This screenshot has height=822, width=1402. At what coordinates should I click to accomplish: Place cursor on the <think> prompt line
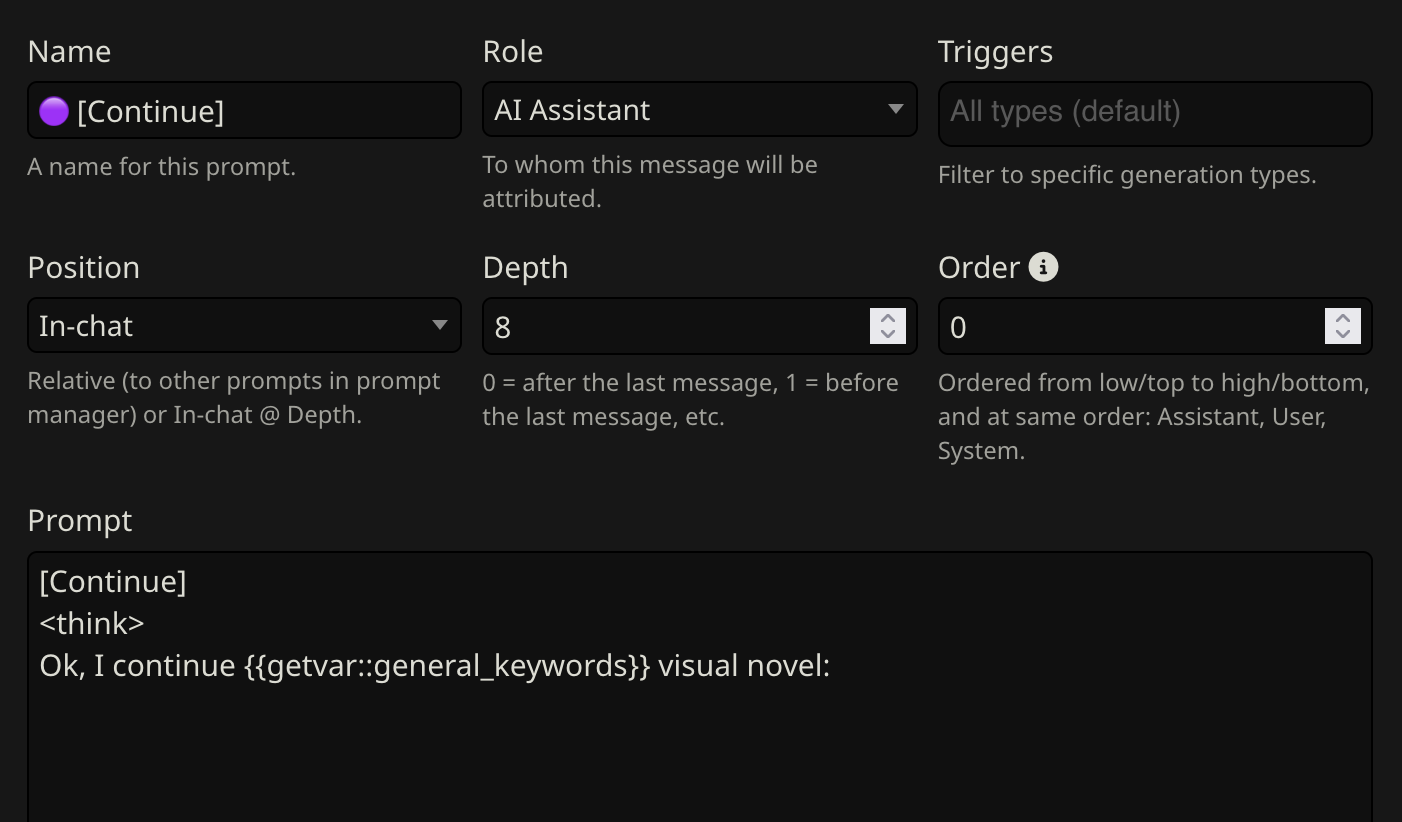click(x=92, y=624)
